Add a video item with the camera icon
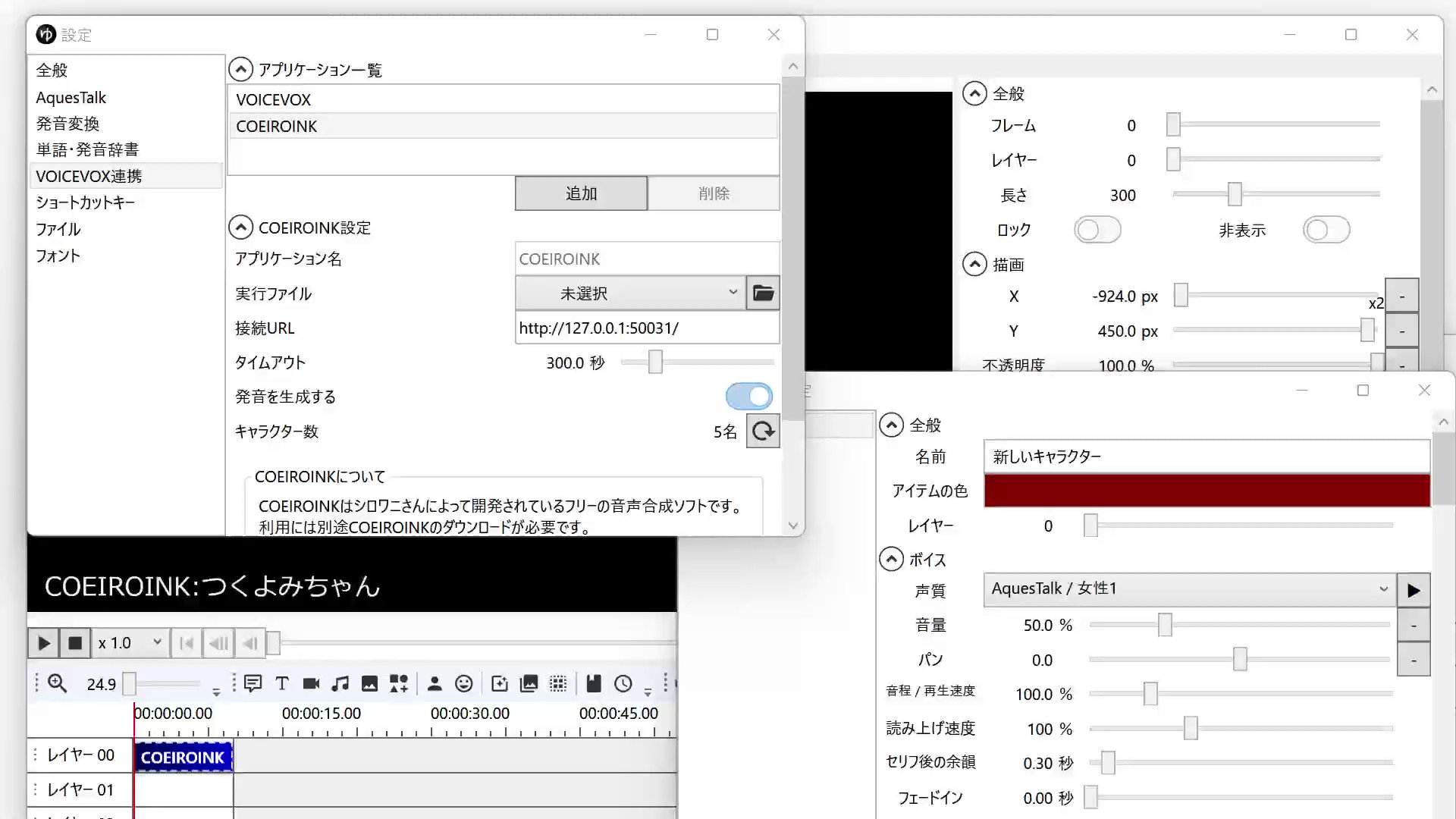 [311, 683]
